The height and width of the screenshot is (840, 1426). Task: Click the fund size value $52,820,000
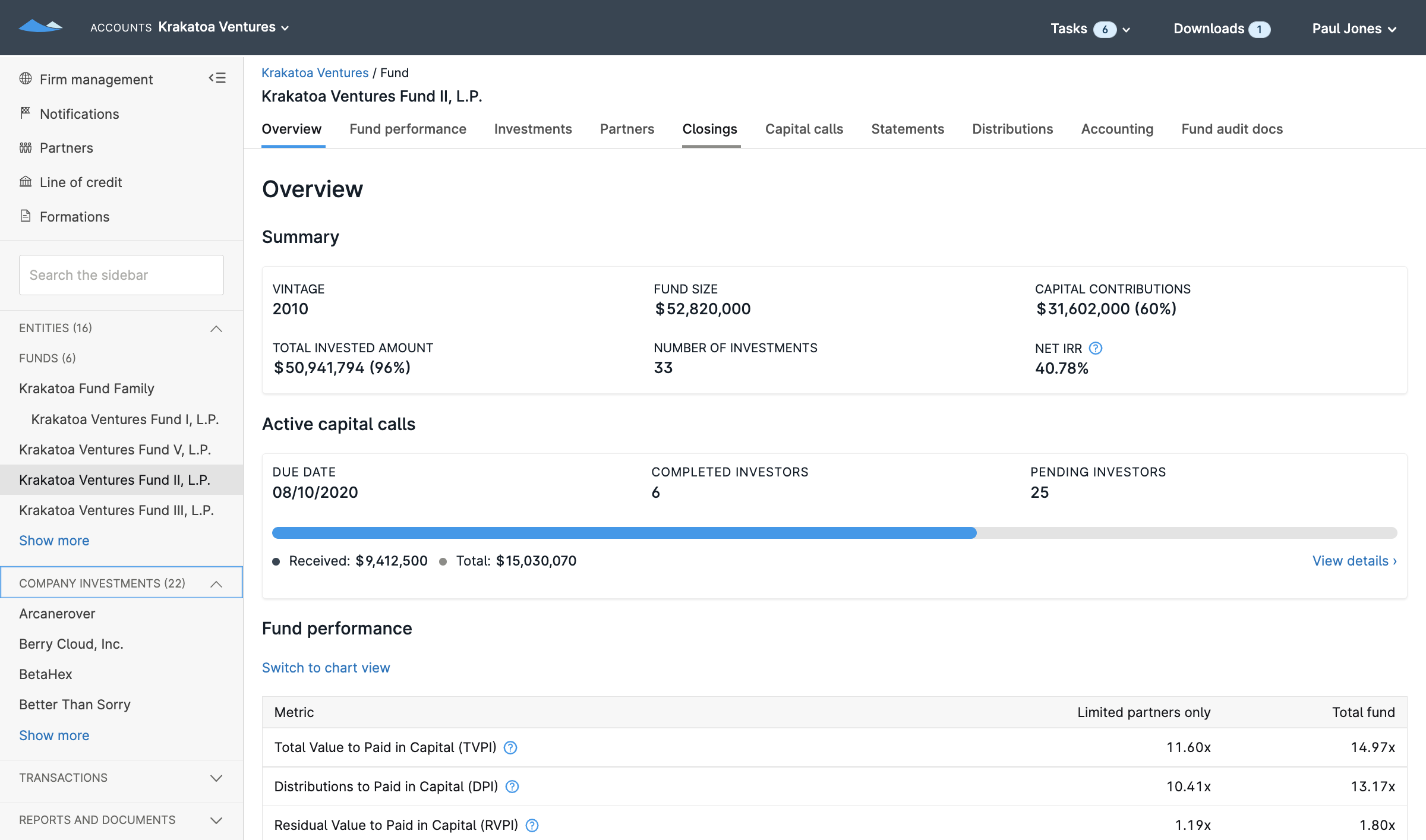coord(703,308)
